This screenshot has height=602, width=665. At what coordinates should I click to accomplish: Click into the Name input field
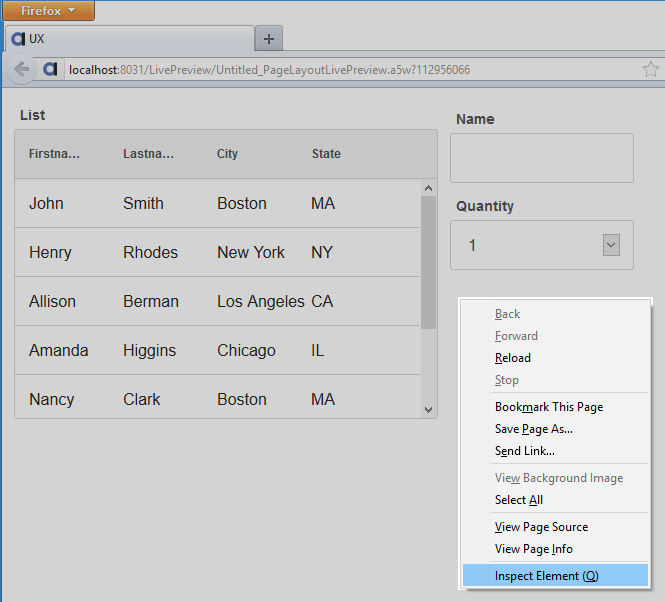(542, 158)
